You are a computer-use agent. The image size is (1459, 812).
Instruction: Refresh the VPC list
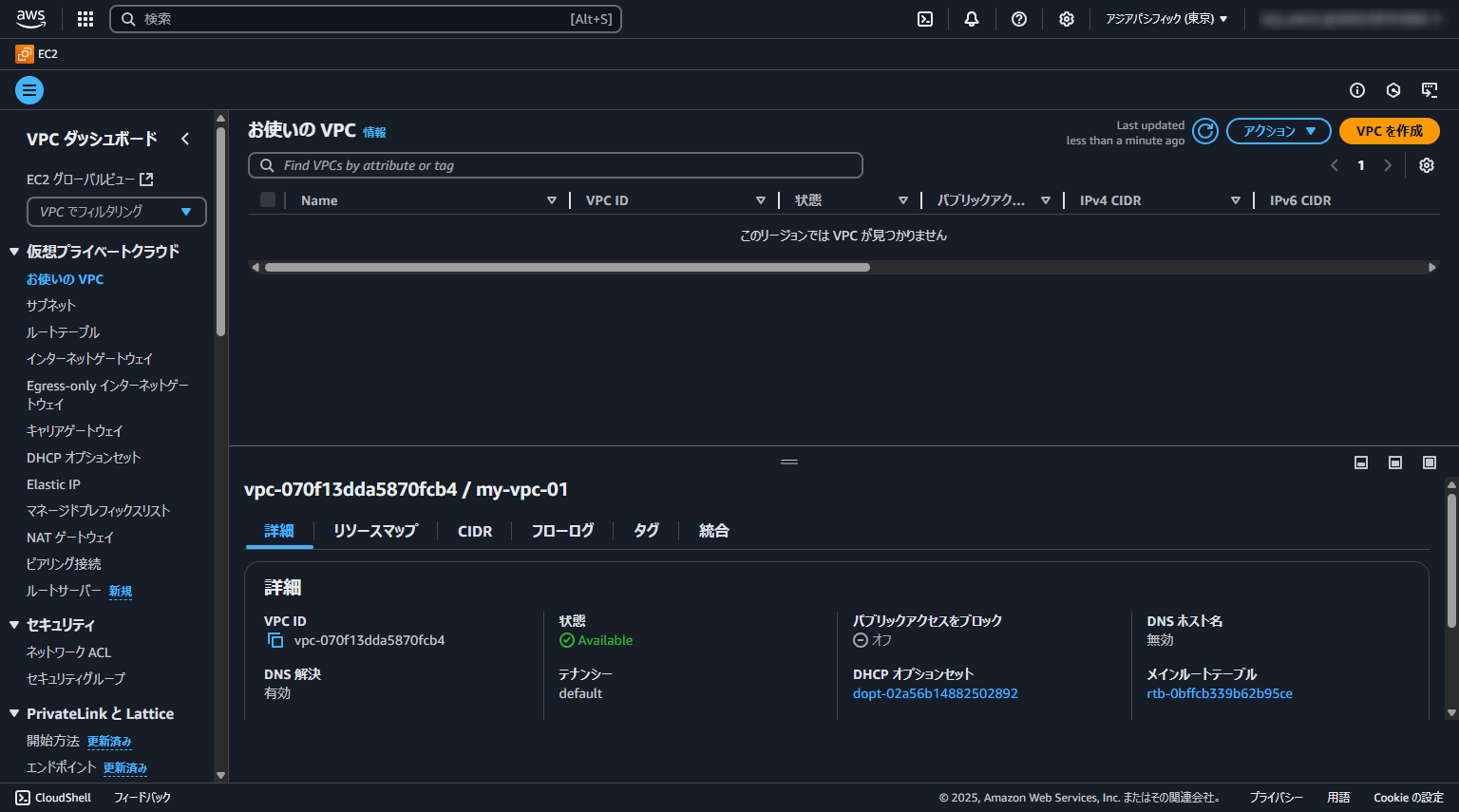tap(1205, 131)
